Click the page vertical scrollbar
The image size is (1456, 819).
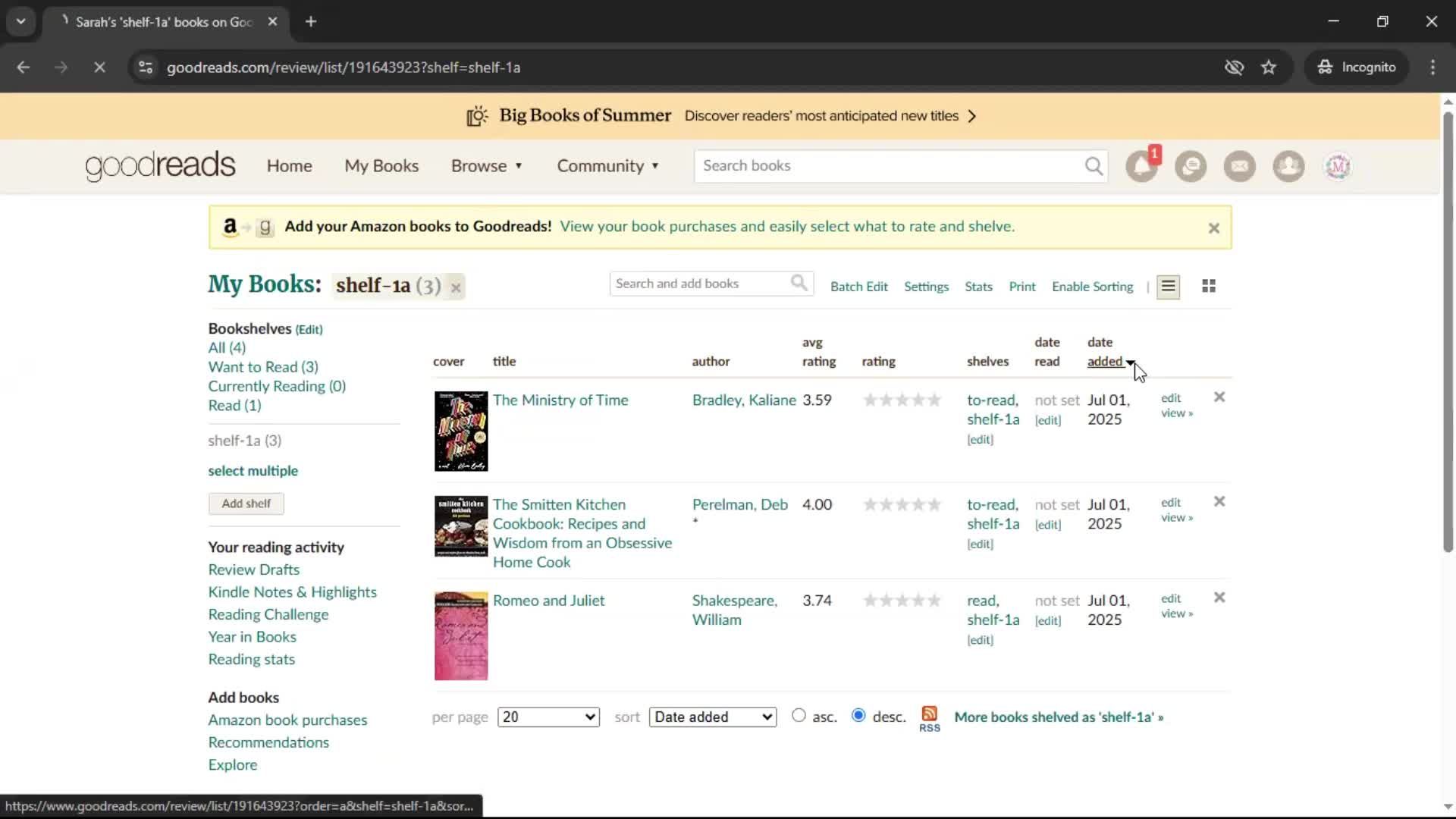1448,332
